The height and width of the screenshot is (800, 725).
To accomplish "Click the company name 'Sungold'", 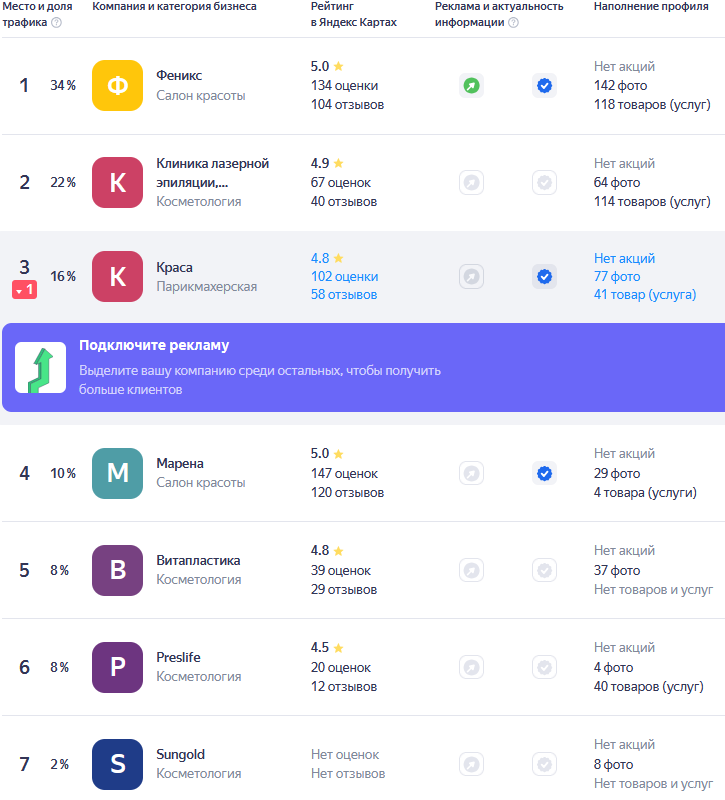I will point(180,754).
